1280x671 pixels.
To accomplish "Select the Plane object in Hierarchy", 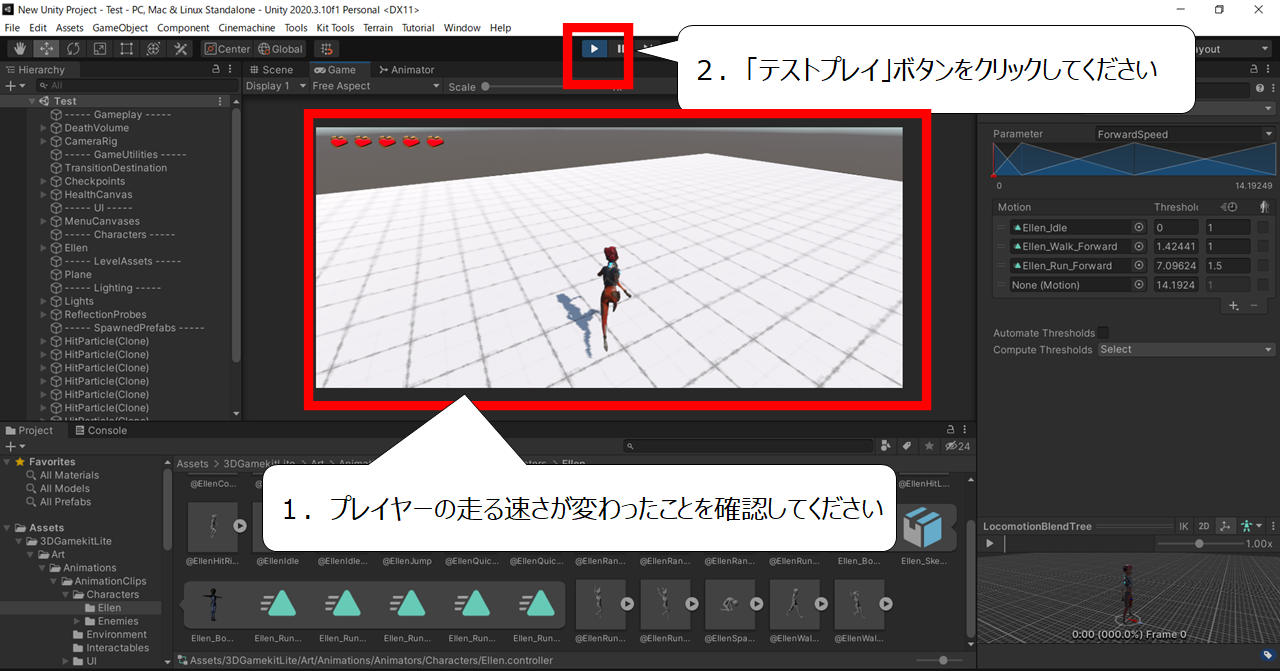I will point(78,274).
